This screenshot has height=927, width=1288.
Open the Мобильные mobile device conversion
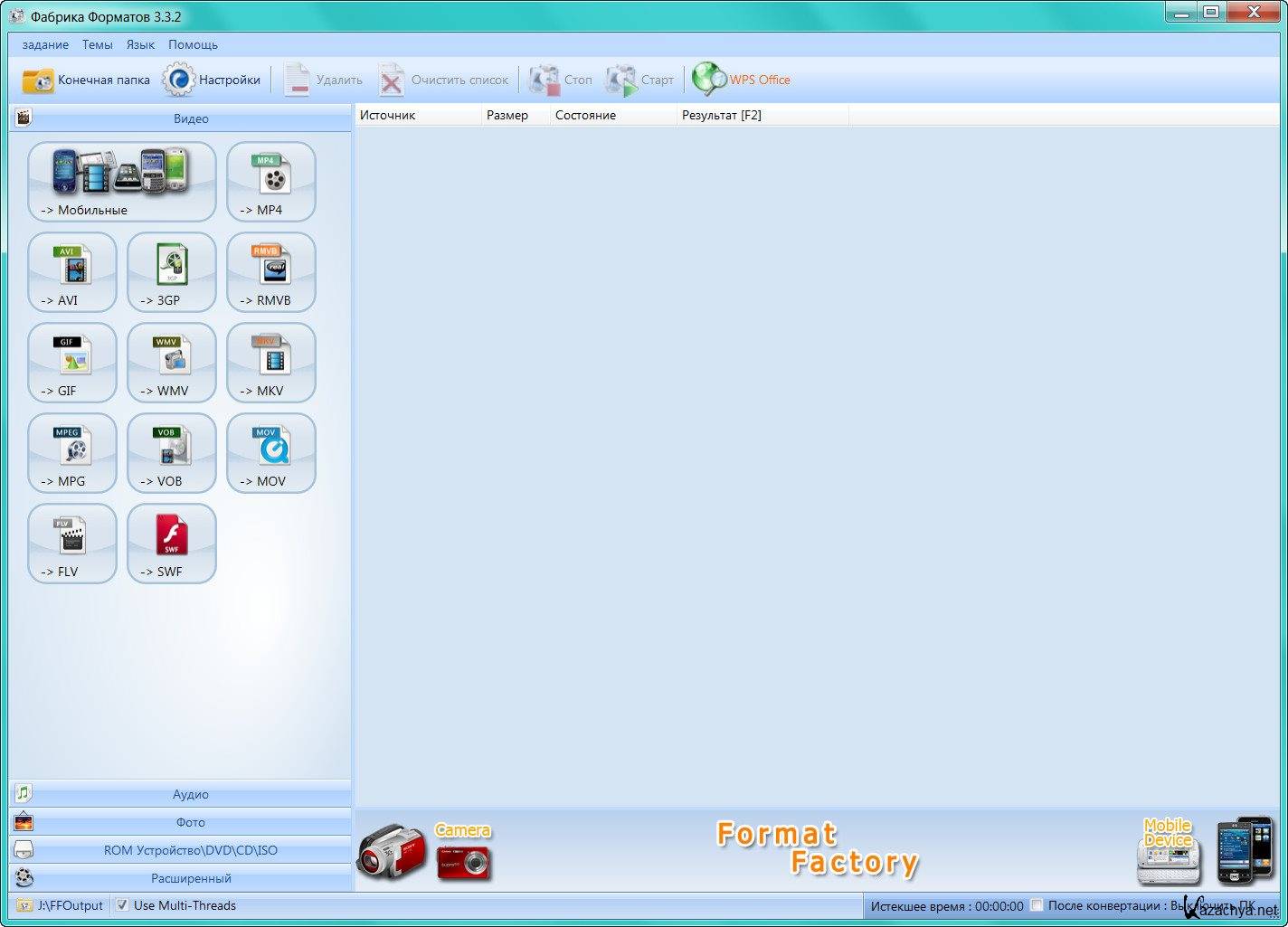click(122, 182)
